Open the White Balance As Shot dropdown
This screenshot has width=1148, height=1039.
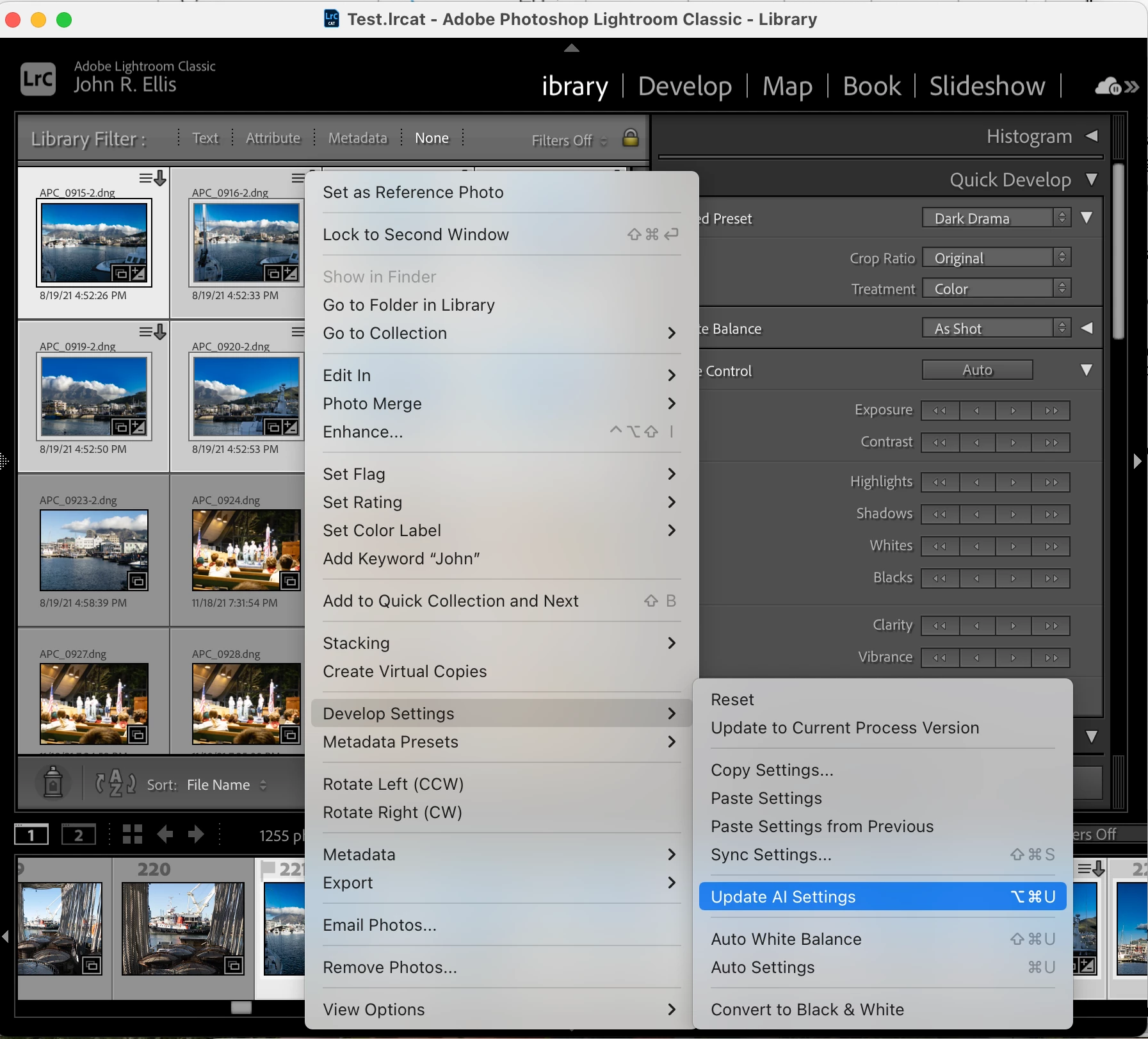click(x=996, y=328)
